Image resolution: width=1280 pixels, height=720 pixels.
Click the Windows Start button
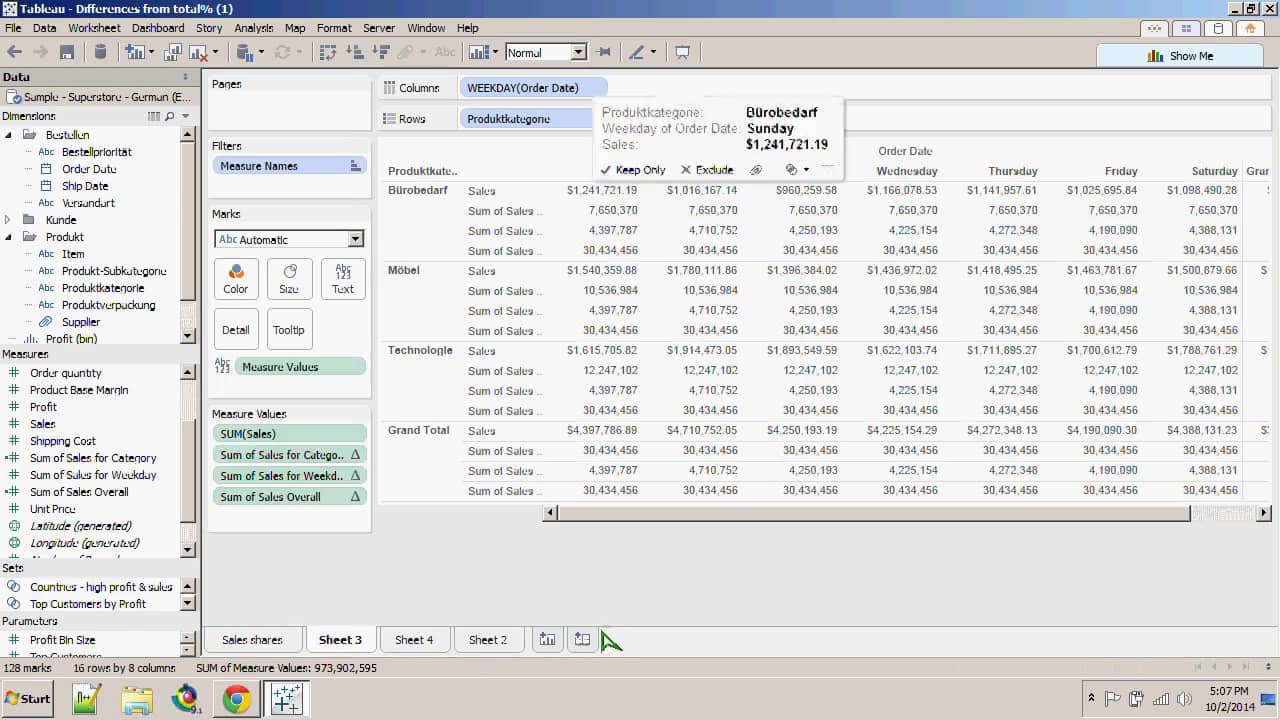[28, 698]
